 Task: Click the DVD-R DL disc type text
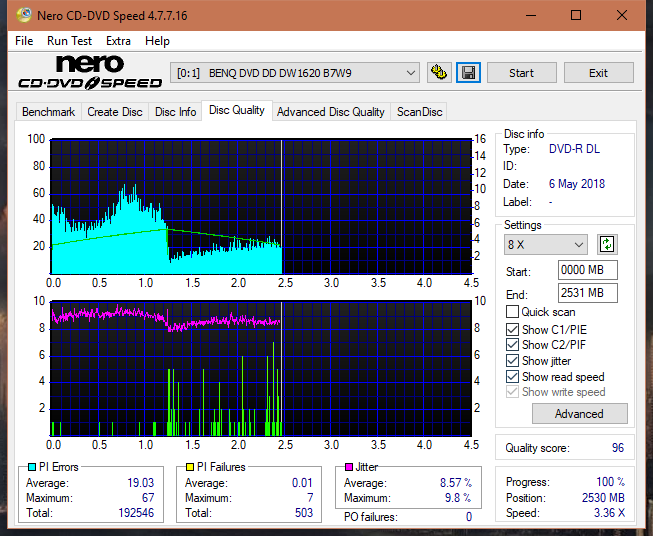click(574, 149)
